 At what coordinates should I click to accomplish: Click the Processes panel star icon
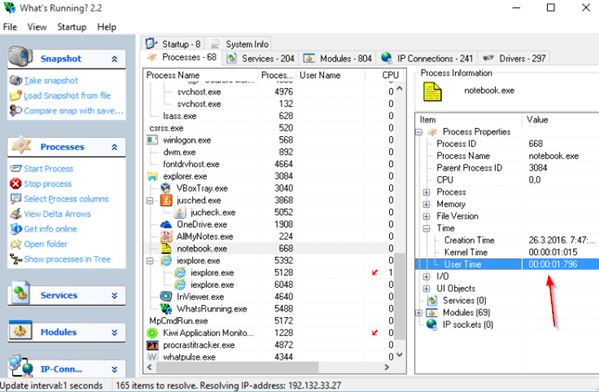21,145
